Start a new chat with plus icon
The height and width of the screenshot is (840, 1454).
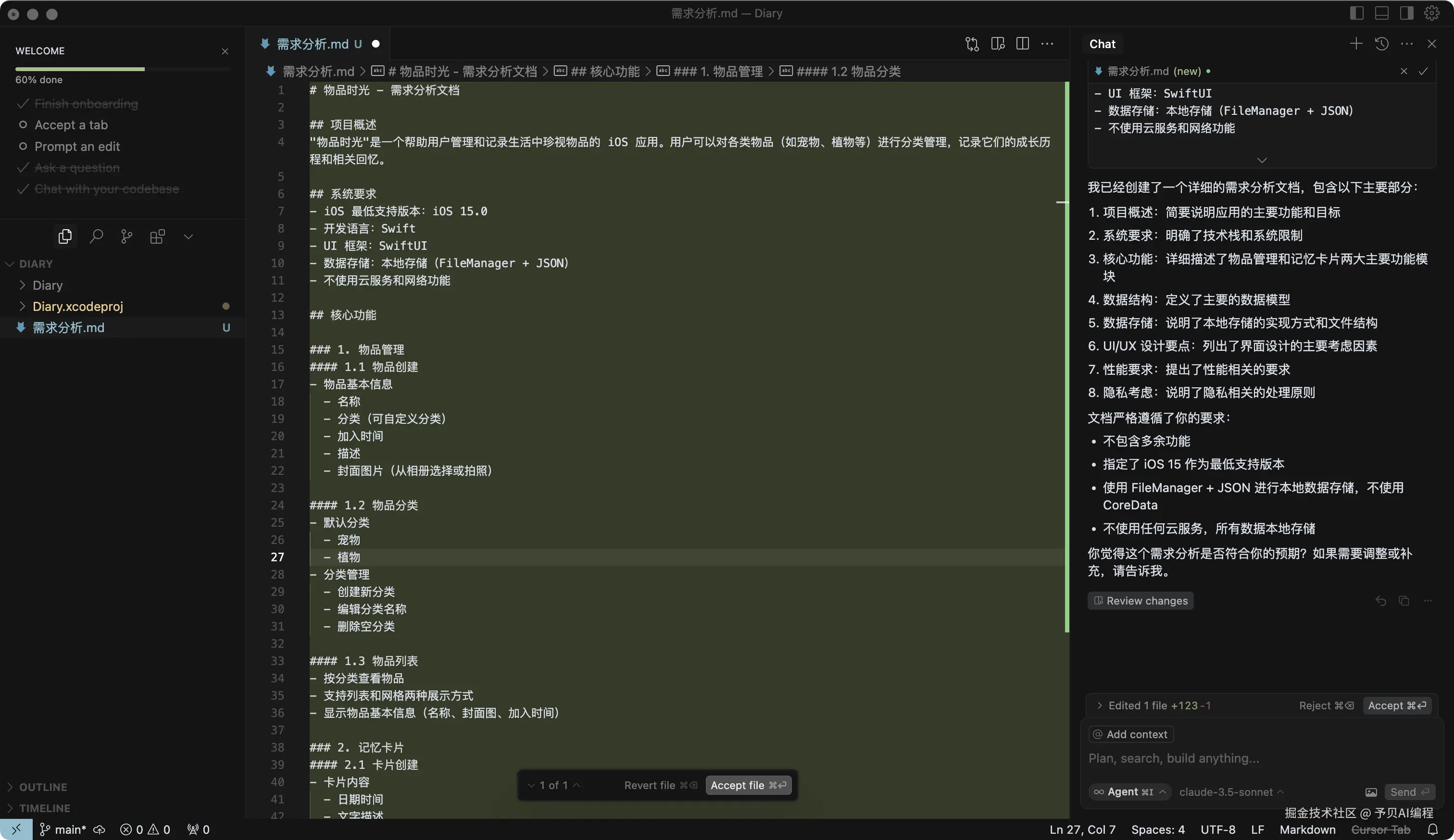[1356, 44]
